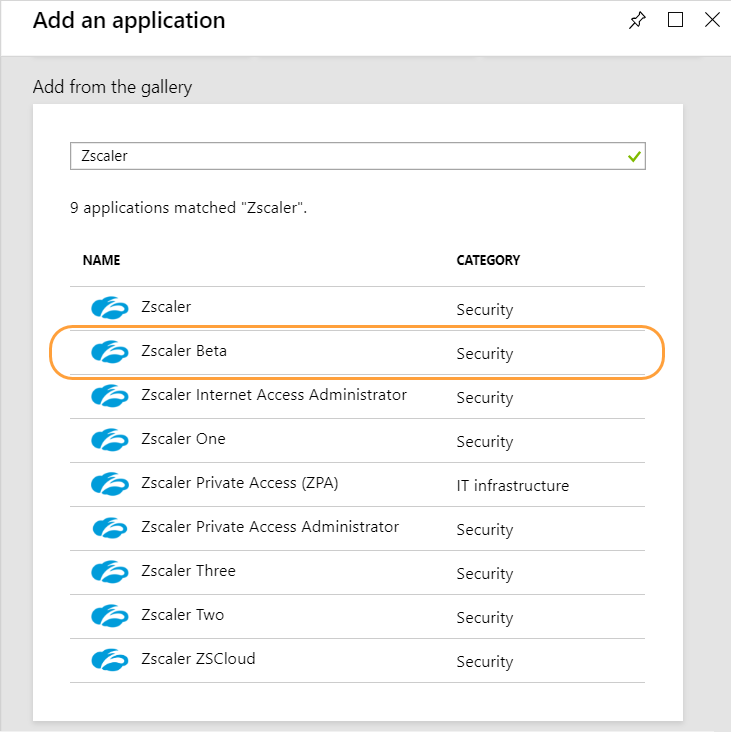The height and width of the screenshot is (732, 731).
Task: Select the Zscaler ZSCloud application name
Action: pyautogui.click(x=198, y=659)
